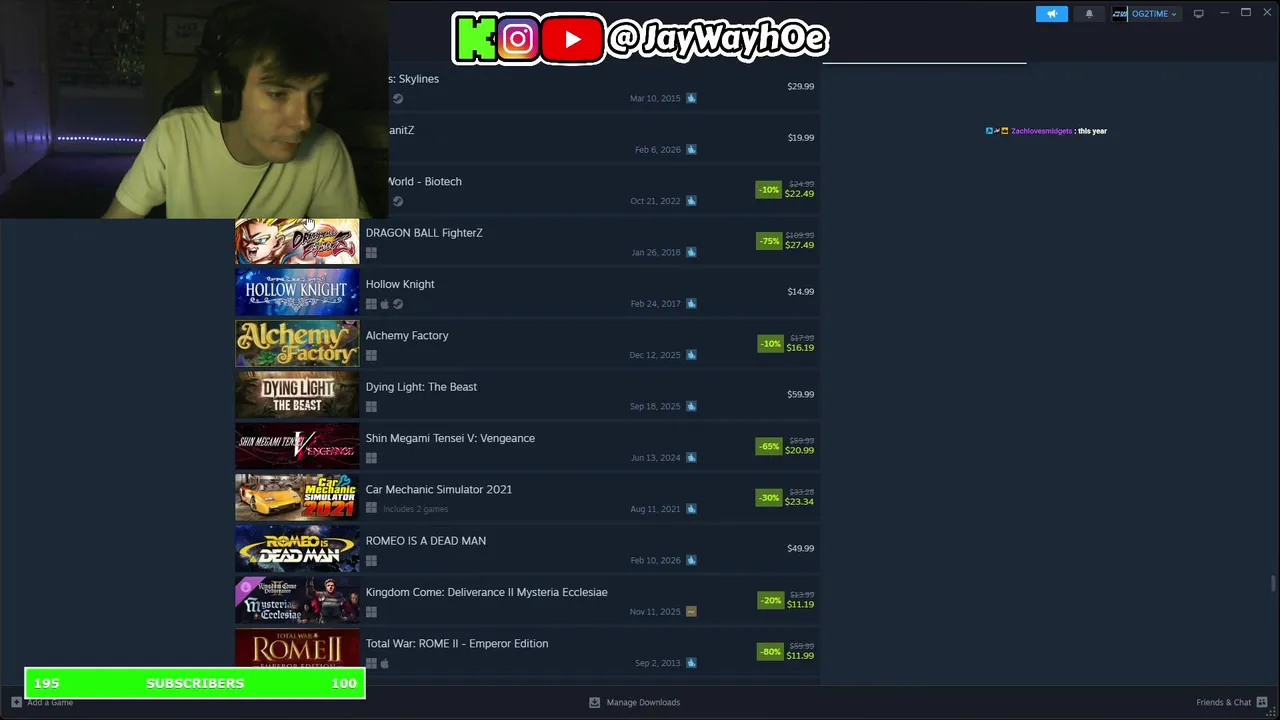Click the page scrollbar thumb on the right edge
The height and width of the screenshot is (720, 1280).
click(1273, 584)
